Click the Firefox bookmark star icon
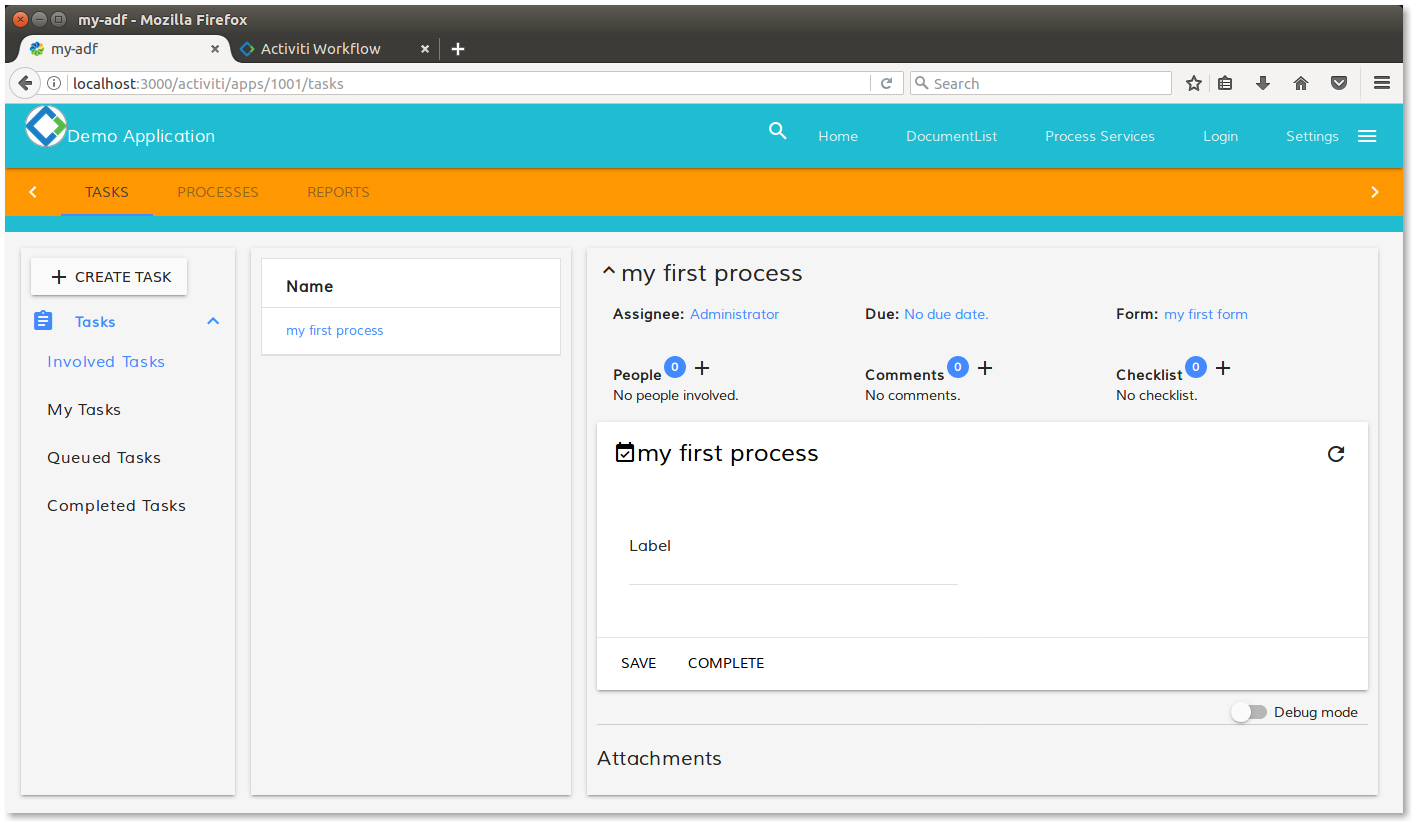Screen dimensions: 1412x822 [1193, 84]
